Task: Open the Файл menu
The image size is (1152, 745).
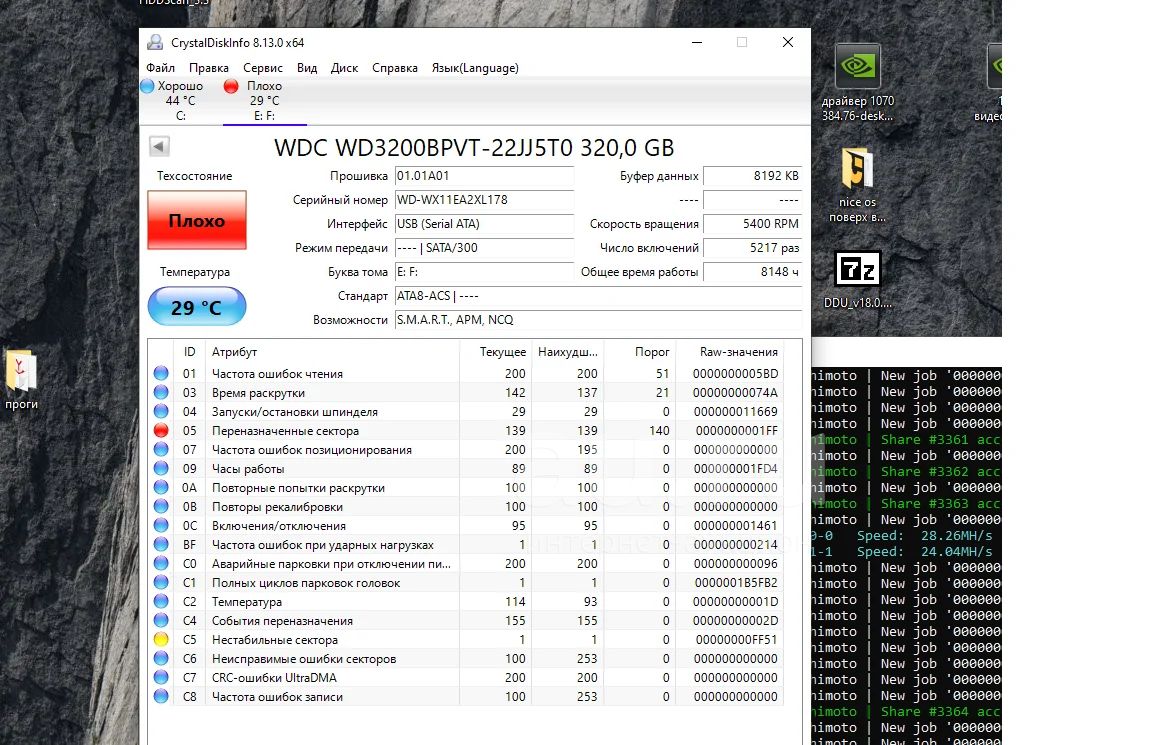Action: 160,68
